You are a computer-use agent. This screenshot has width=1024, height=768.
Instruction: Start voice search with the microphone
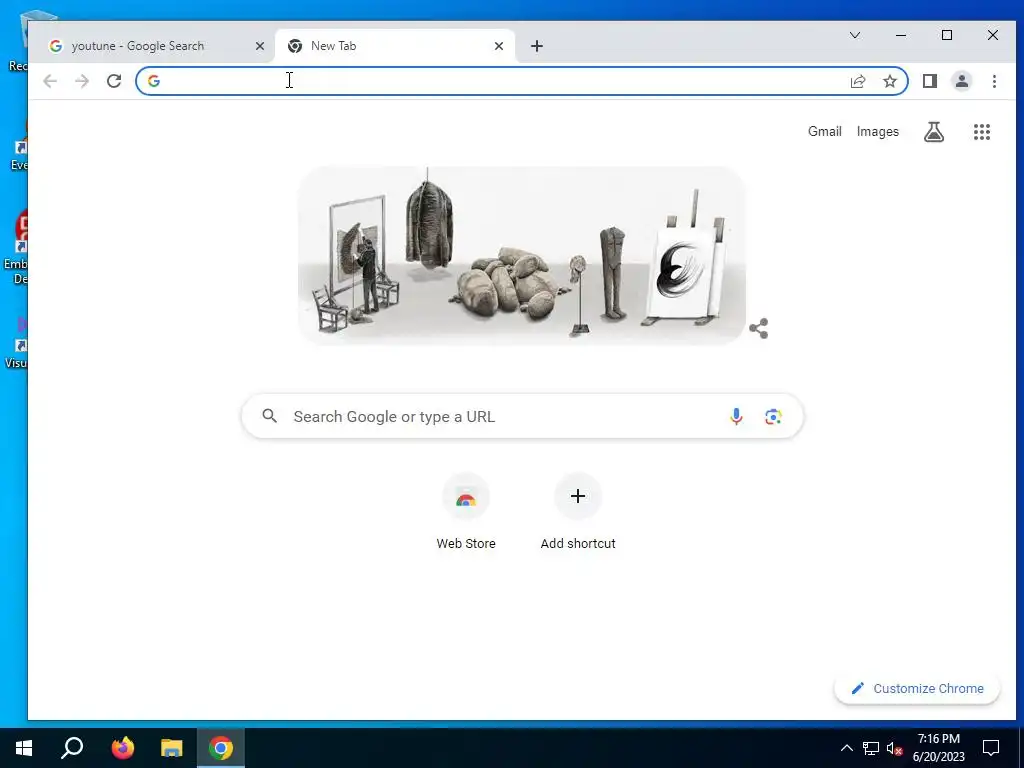pyautogui.click(x=736, y=417)
